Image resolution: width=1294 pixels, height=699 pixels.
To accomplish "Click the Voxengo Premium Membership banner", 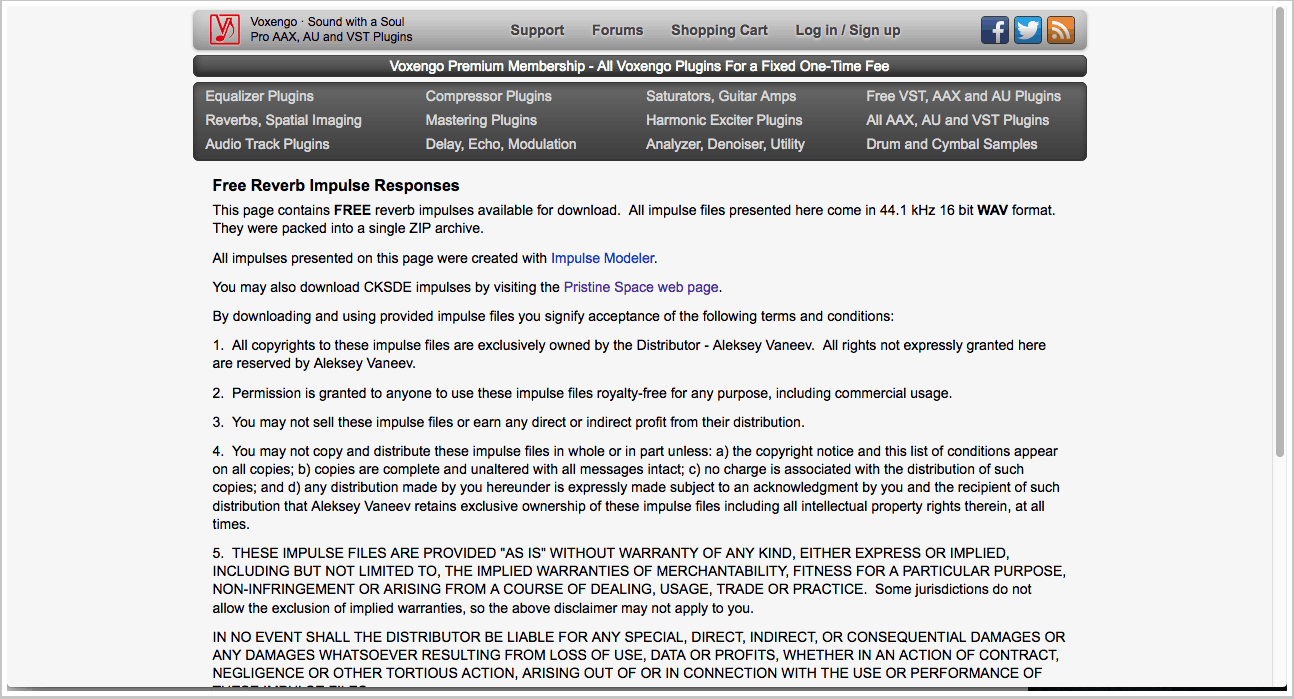I will 639,66.
